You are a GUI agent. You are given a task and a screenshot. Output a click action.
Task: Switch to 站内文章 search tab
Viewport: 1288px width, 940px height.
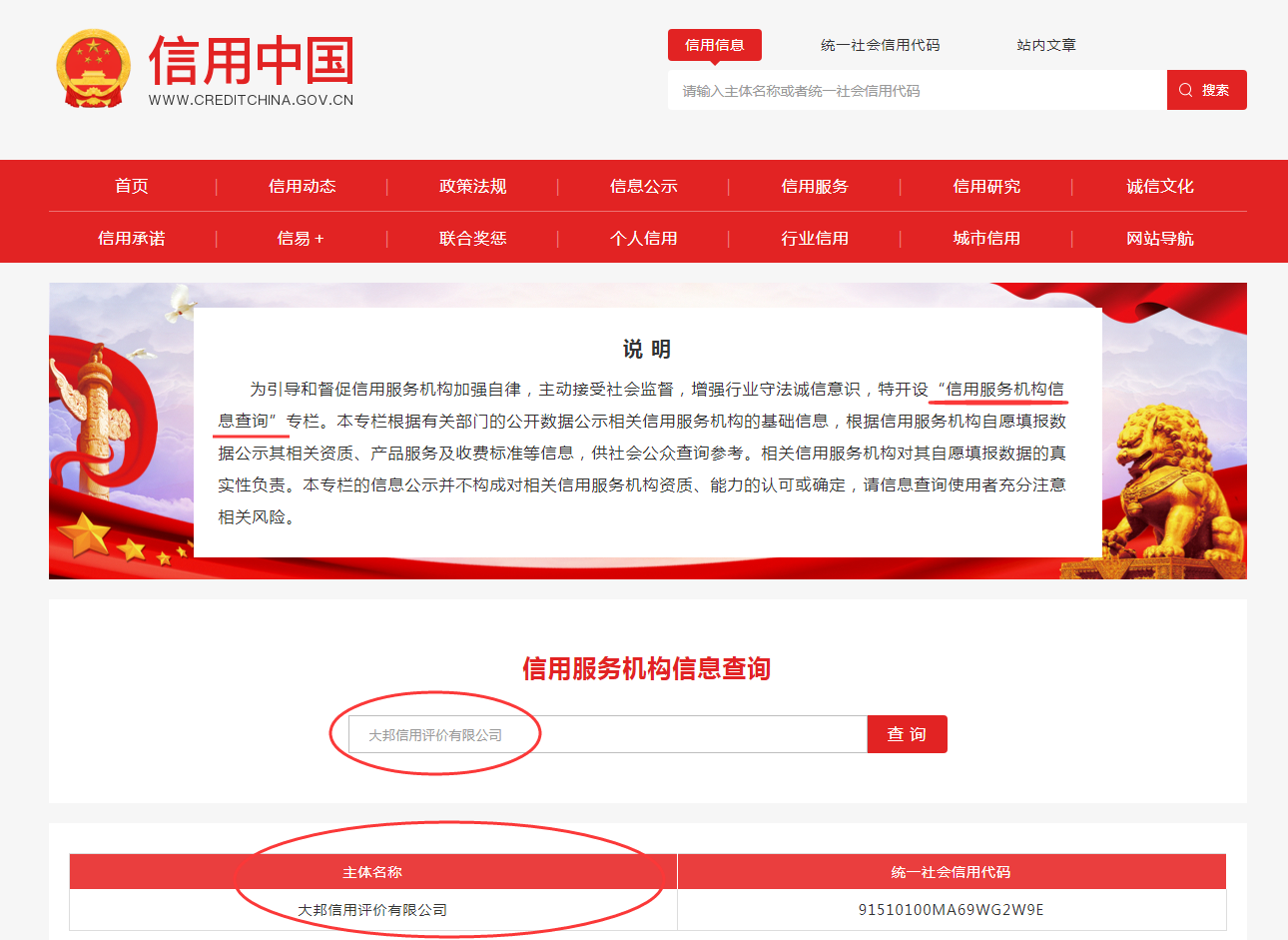(x=1046, y=45)
